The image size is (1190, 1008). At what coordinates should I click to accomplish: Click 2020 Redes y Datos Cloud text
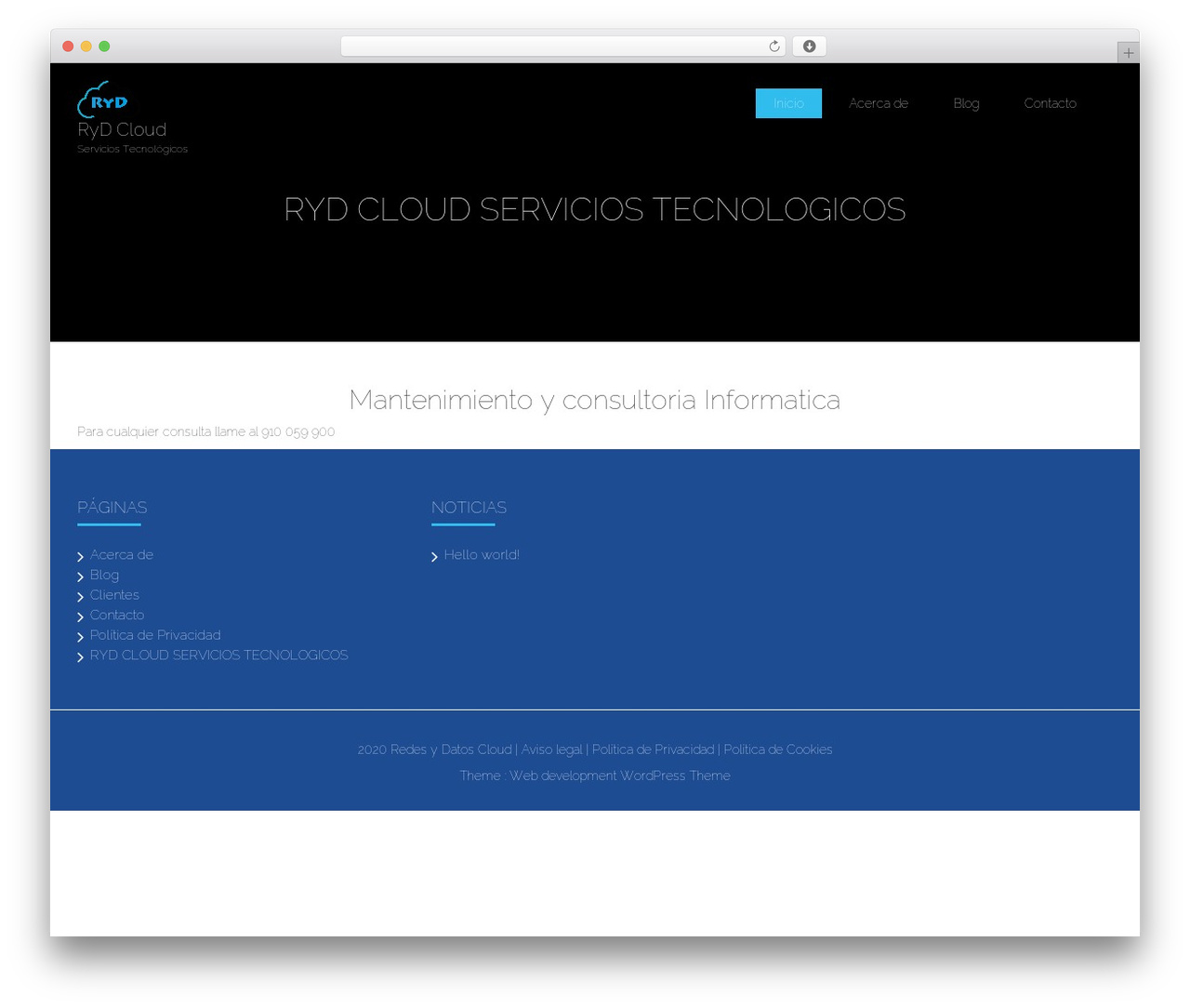click(434, 749)
